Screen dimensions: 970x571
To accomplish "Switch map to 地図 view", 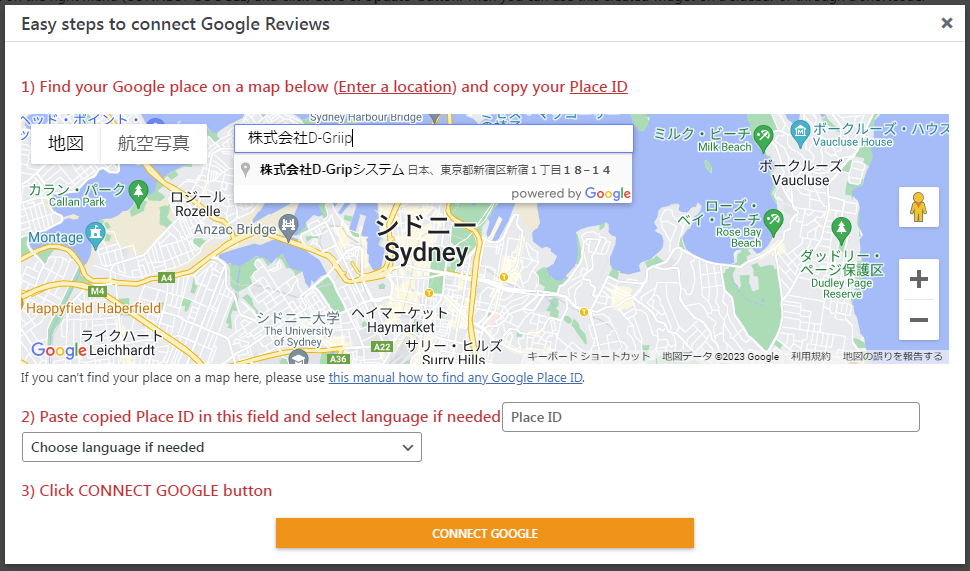I will coord(66,144).
